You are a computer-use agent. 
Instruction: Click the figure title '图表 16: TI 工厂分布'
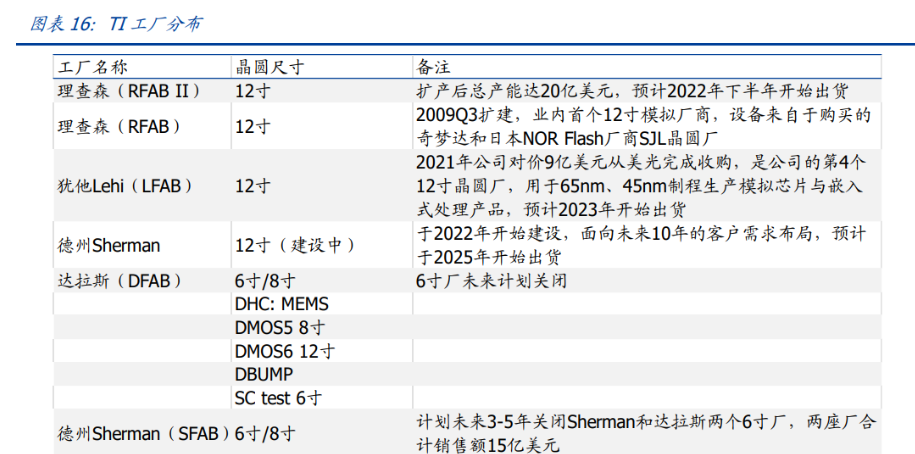pyautogui.click(x=117, y=24)
